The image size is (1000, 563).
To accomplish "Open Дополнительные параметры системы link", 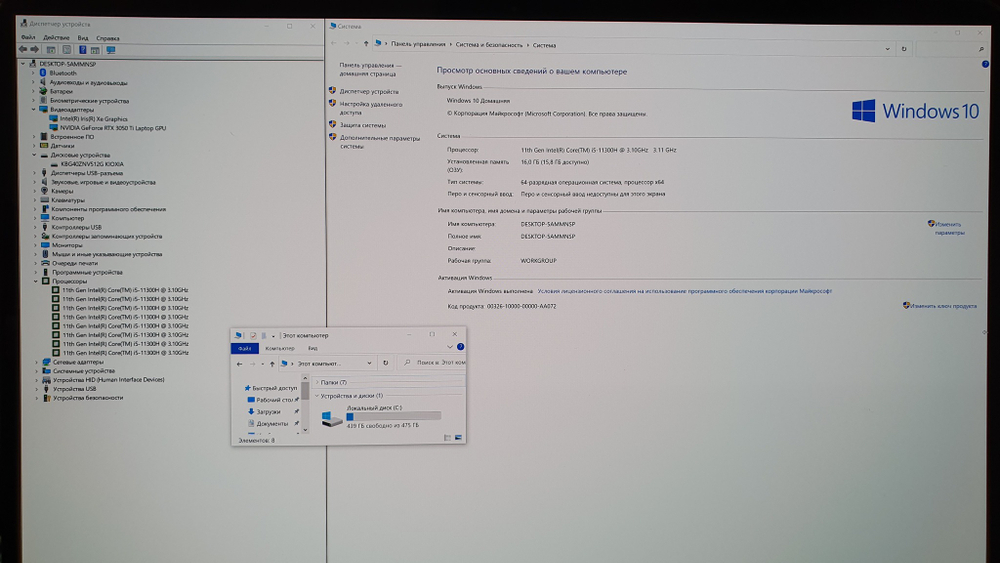I will 379,142.
